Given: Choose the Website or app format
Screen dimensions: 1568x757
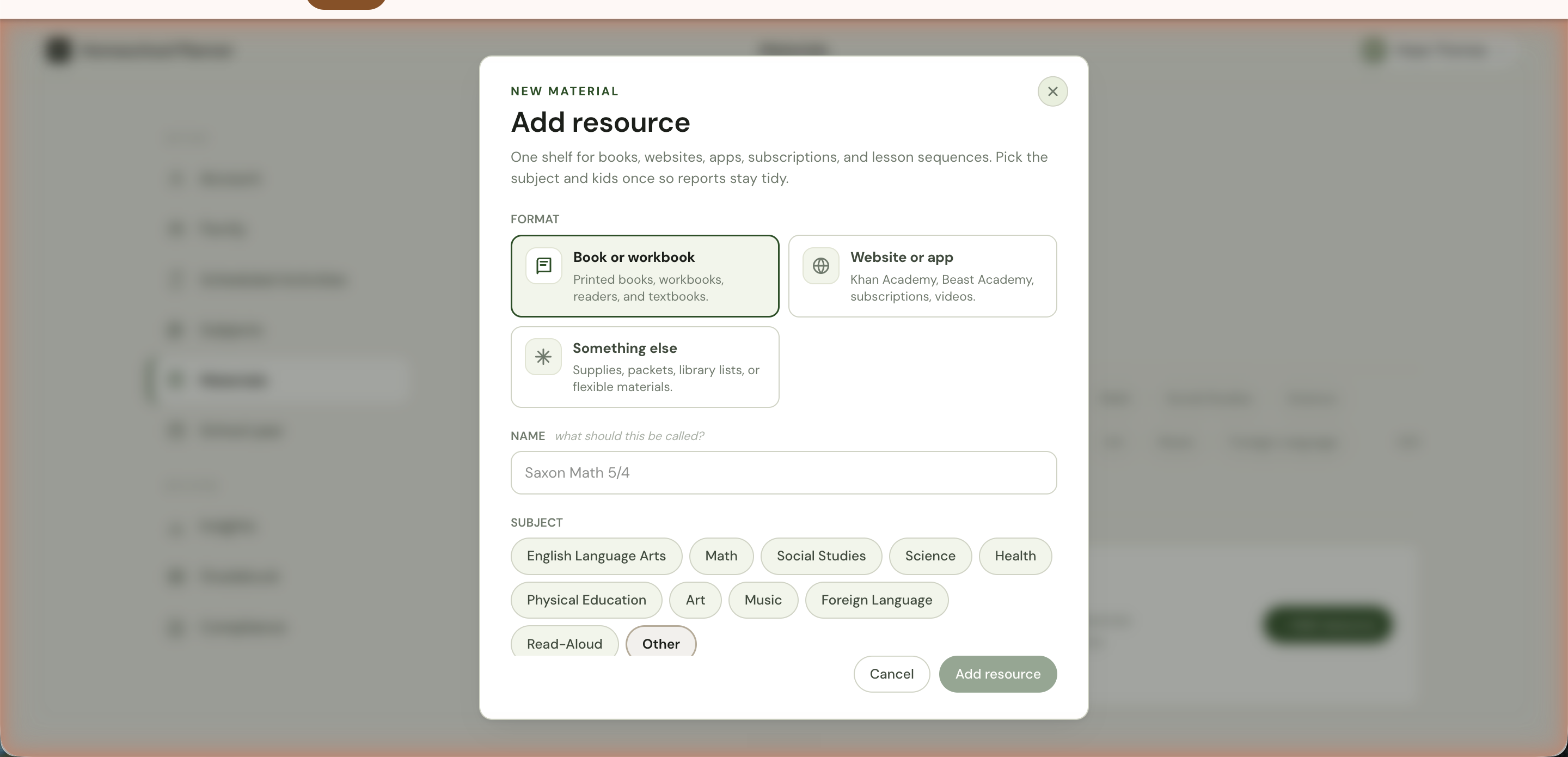Looking at the screenshot, I should tap(922, 276).
